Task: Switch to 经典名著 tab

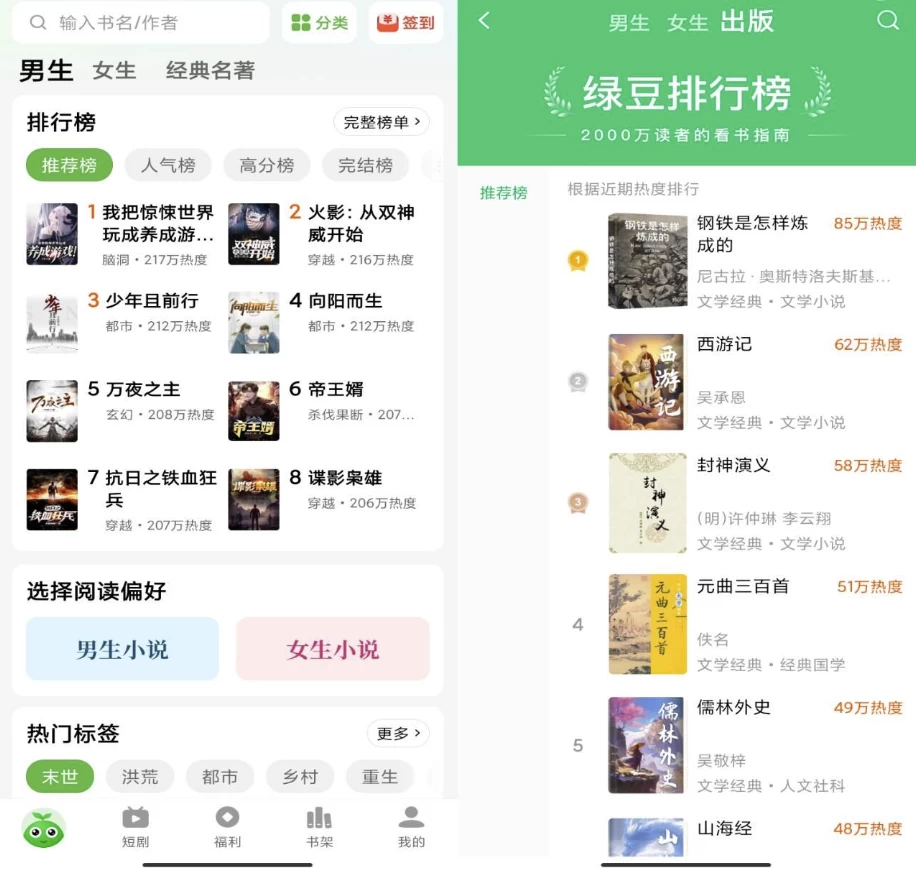Action: tap(210, 71)
